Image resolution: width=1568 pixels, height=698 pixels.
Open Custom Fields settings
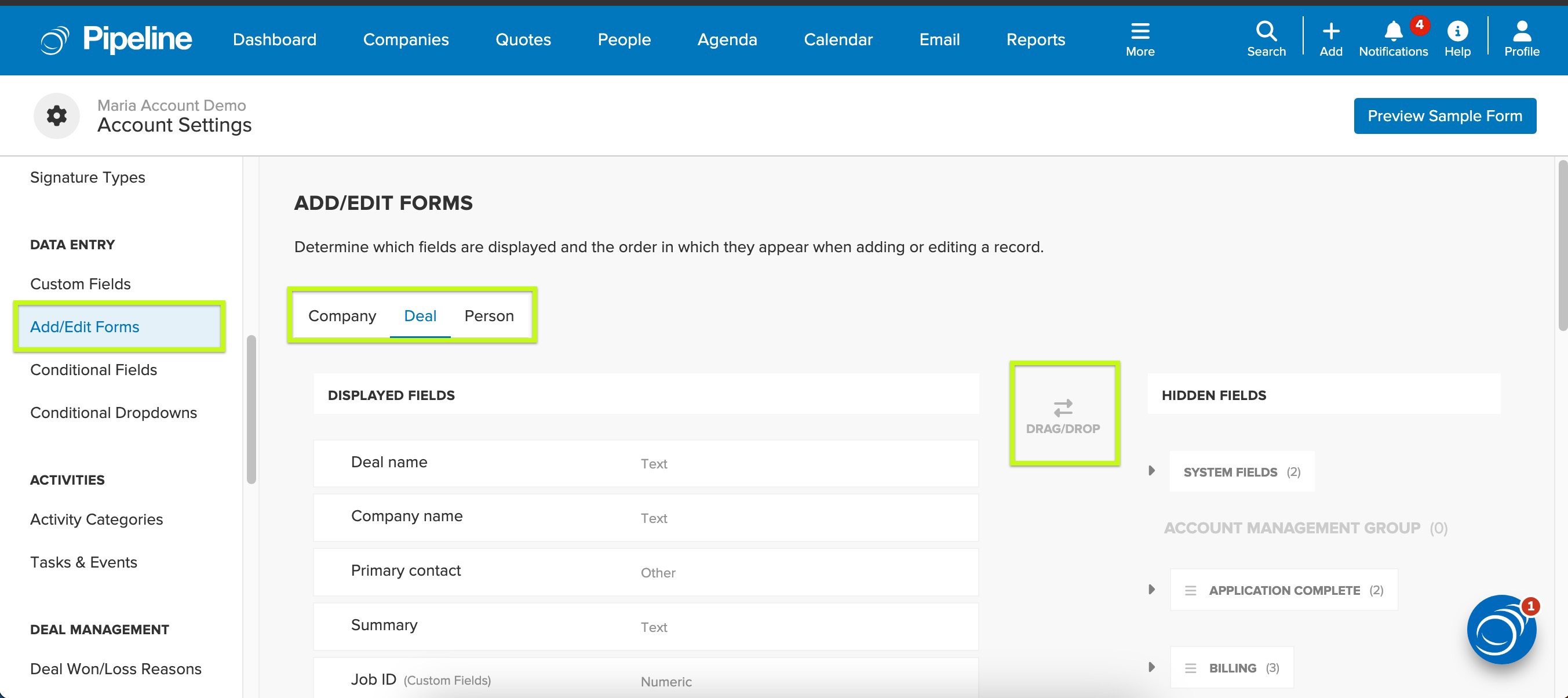coord(81,284)
